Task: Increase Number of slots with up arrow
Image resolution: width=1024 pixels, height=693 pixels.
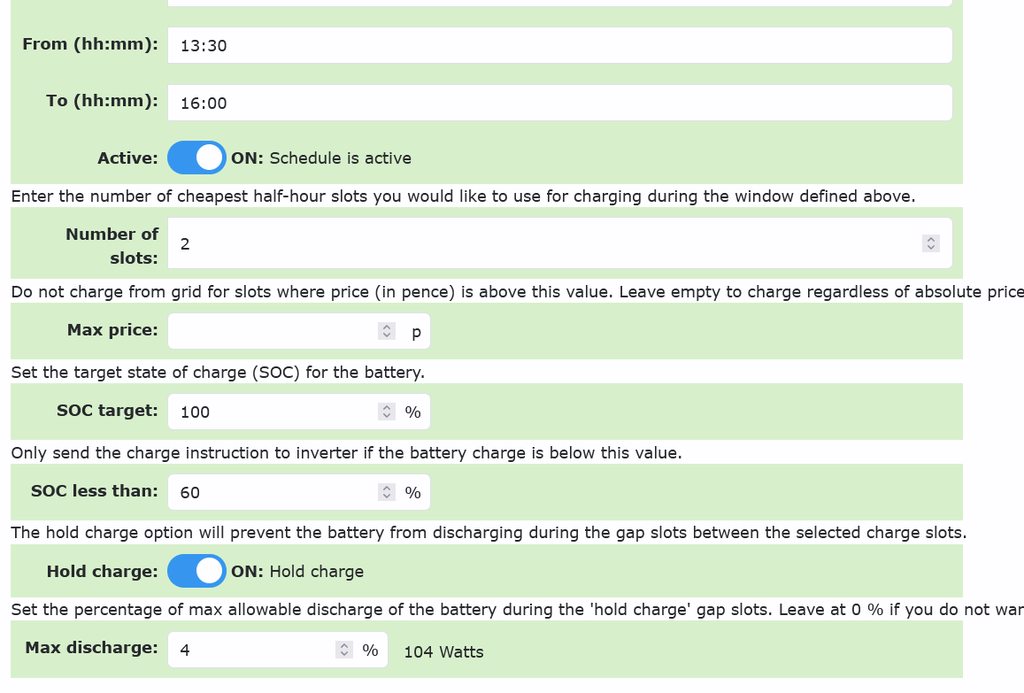Action: (931, 239)
